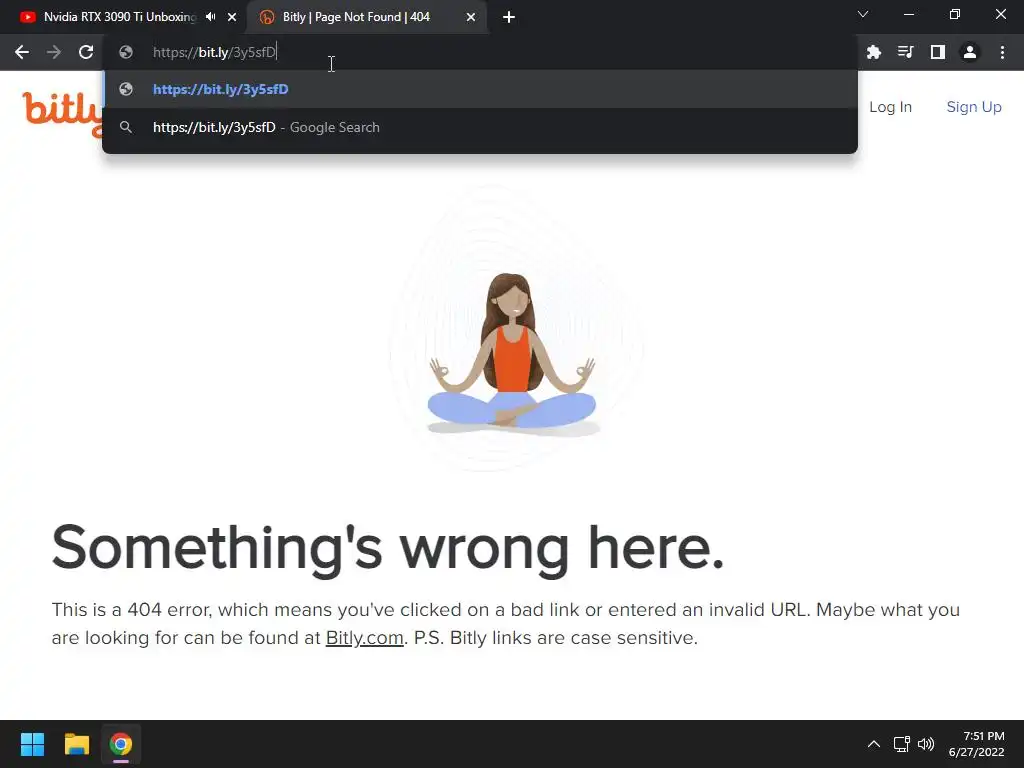This screenshot has height=768, width=1024.
Task: Open the media controls icon
Action: [905, 52]
